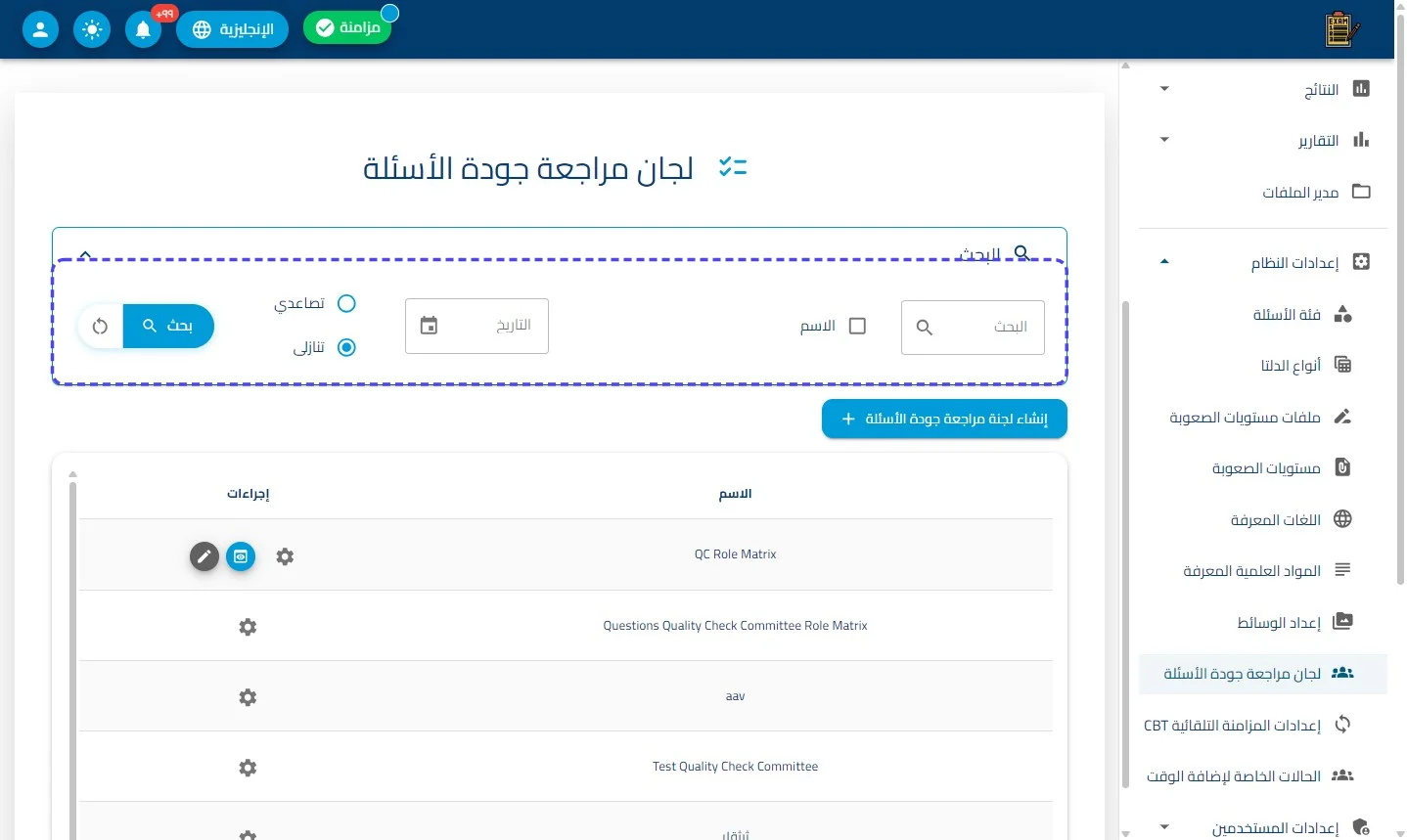Click the Test Quality Check Committee name
This screenshot has height=840, width=1407.
(x=735, y=767)
